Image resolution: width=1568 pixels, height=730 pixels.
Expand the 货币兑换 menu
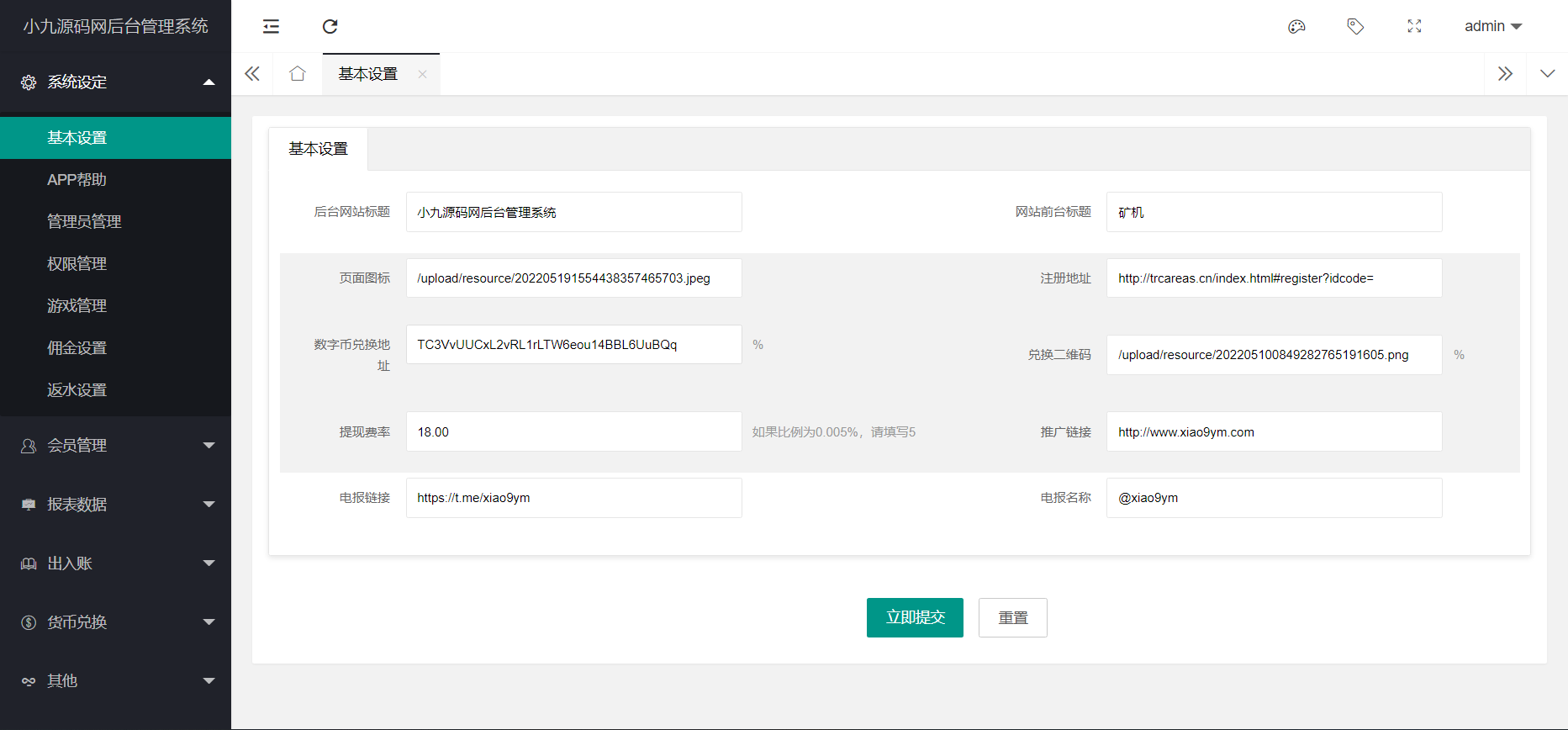tap(116, 622)
